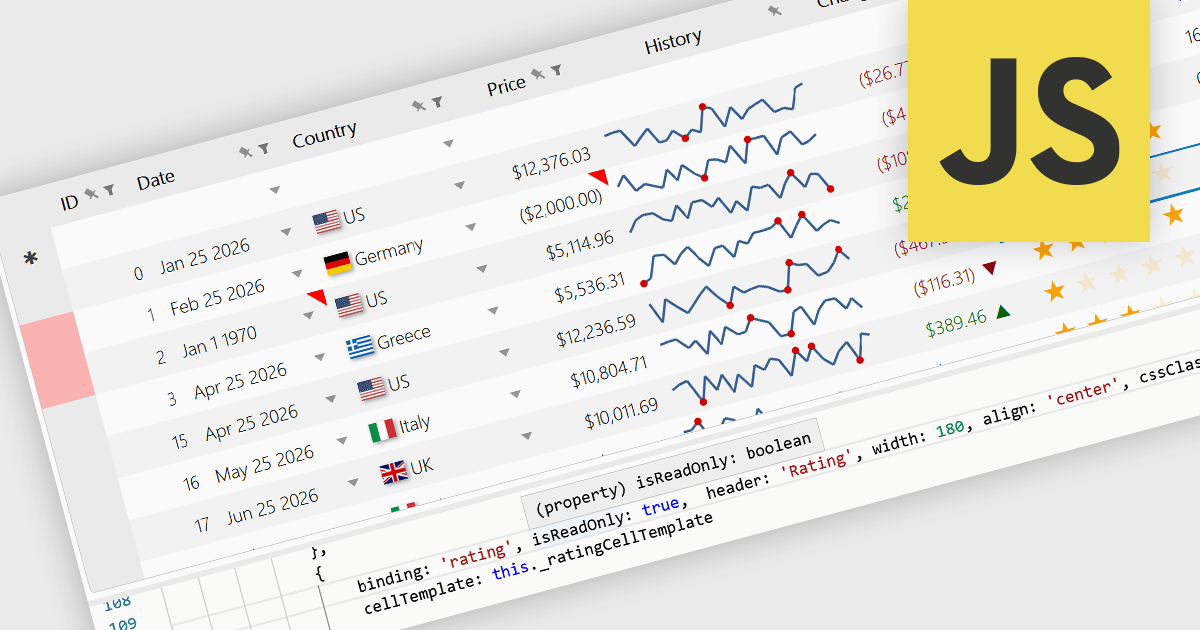Open the date dropdown for Jan 25 2026

tap(286, 232)
